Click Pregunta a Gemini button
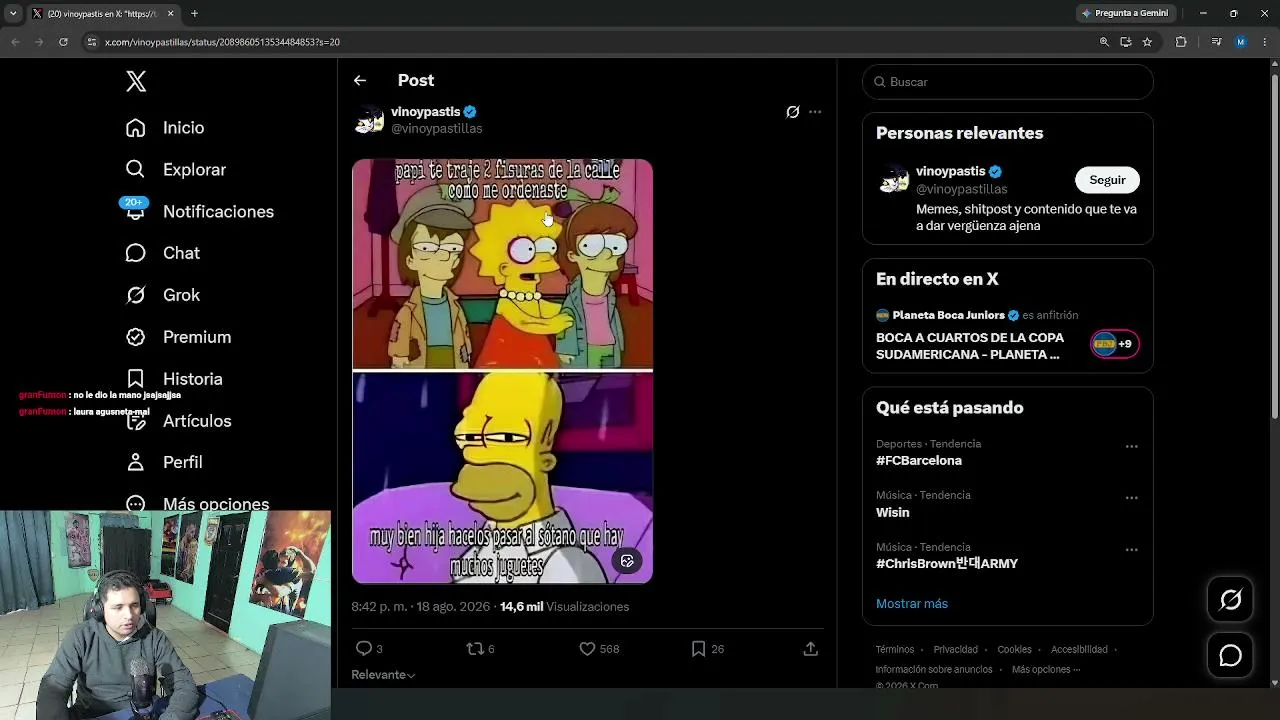The height and width of the screenshot is (720, 1280). pos(1124,13)
